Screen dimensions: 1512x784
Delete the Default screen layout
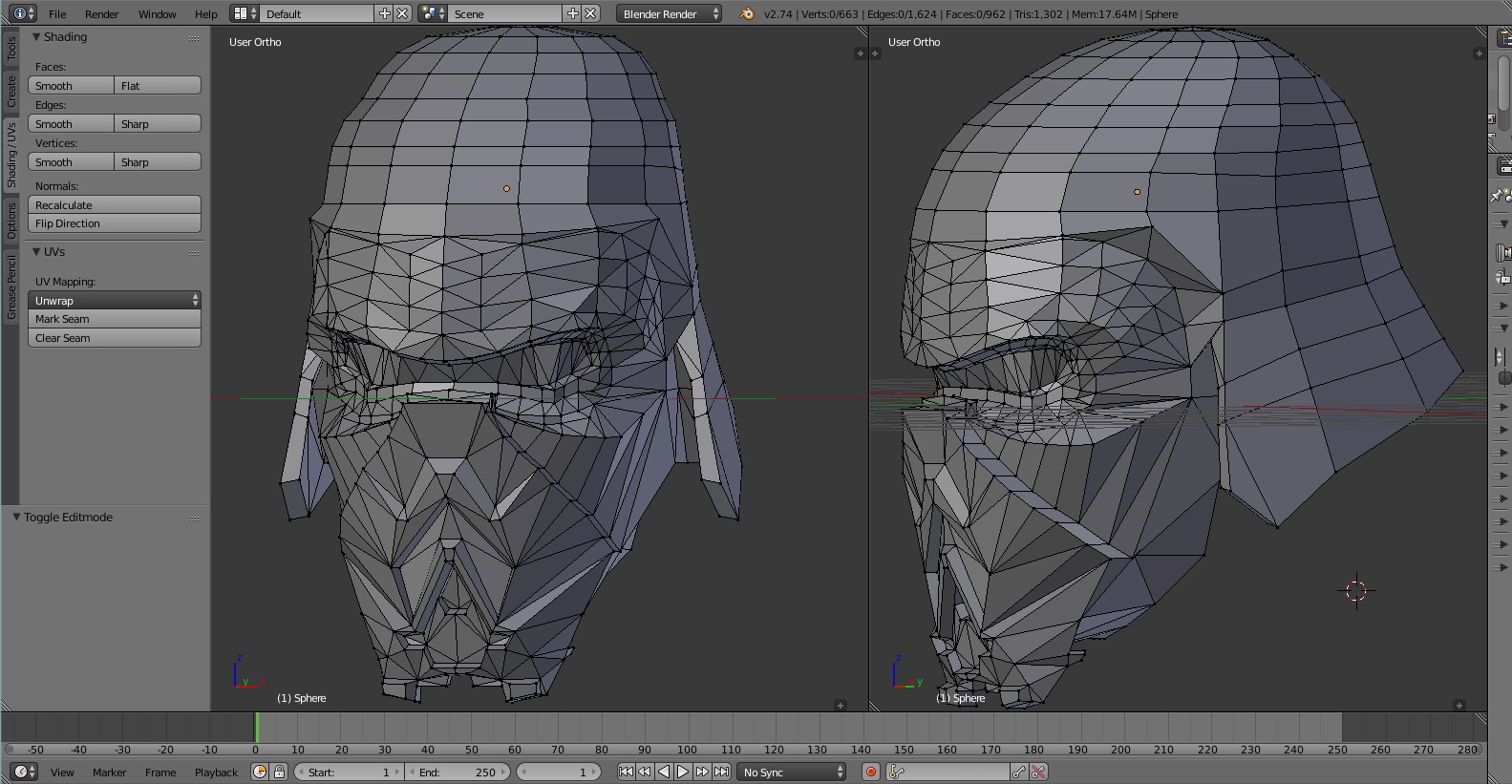point(403,13)
